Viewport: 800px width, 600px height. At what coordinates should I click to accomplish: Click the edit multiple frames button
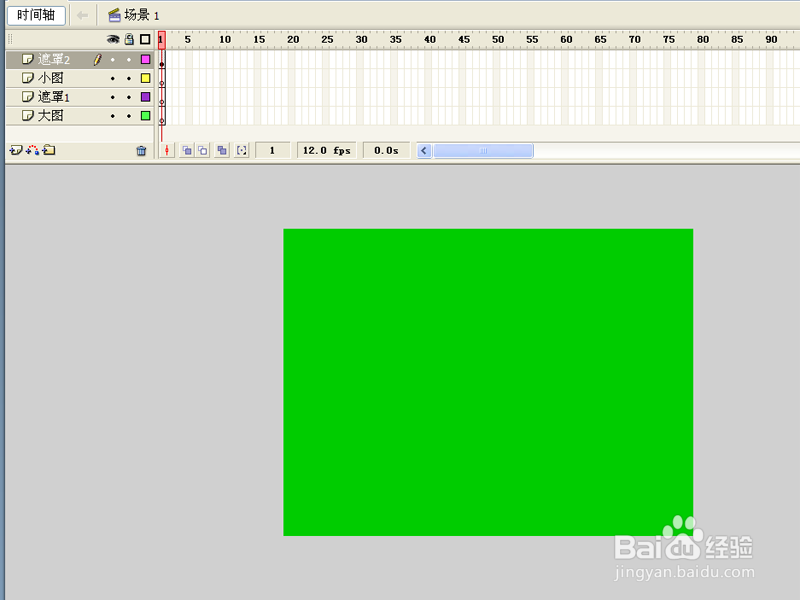pos(222,151)
